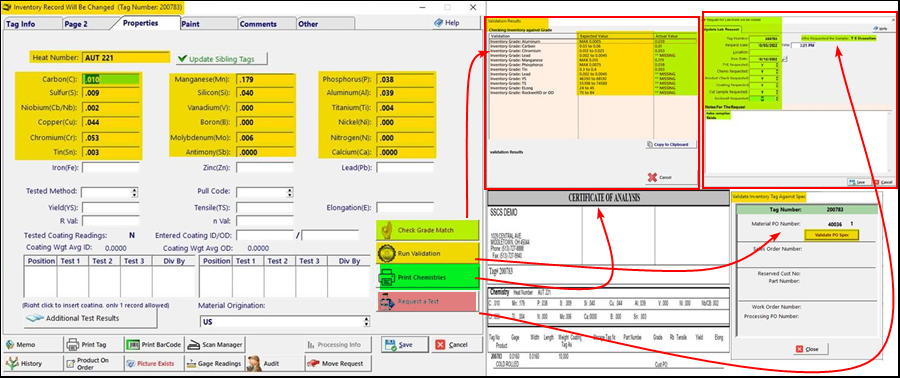Save the inventory record changes
Screen dimensions: 900x378
point(405,345)
